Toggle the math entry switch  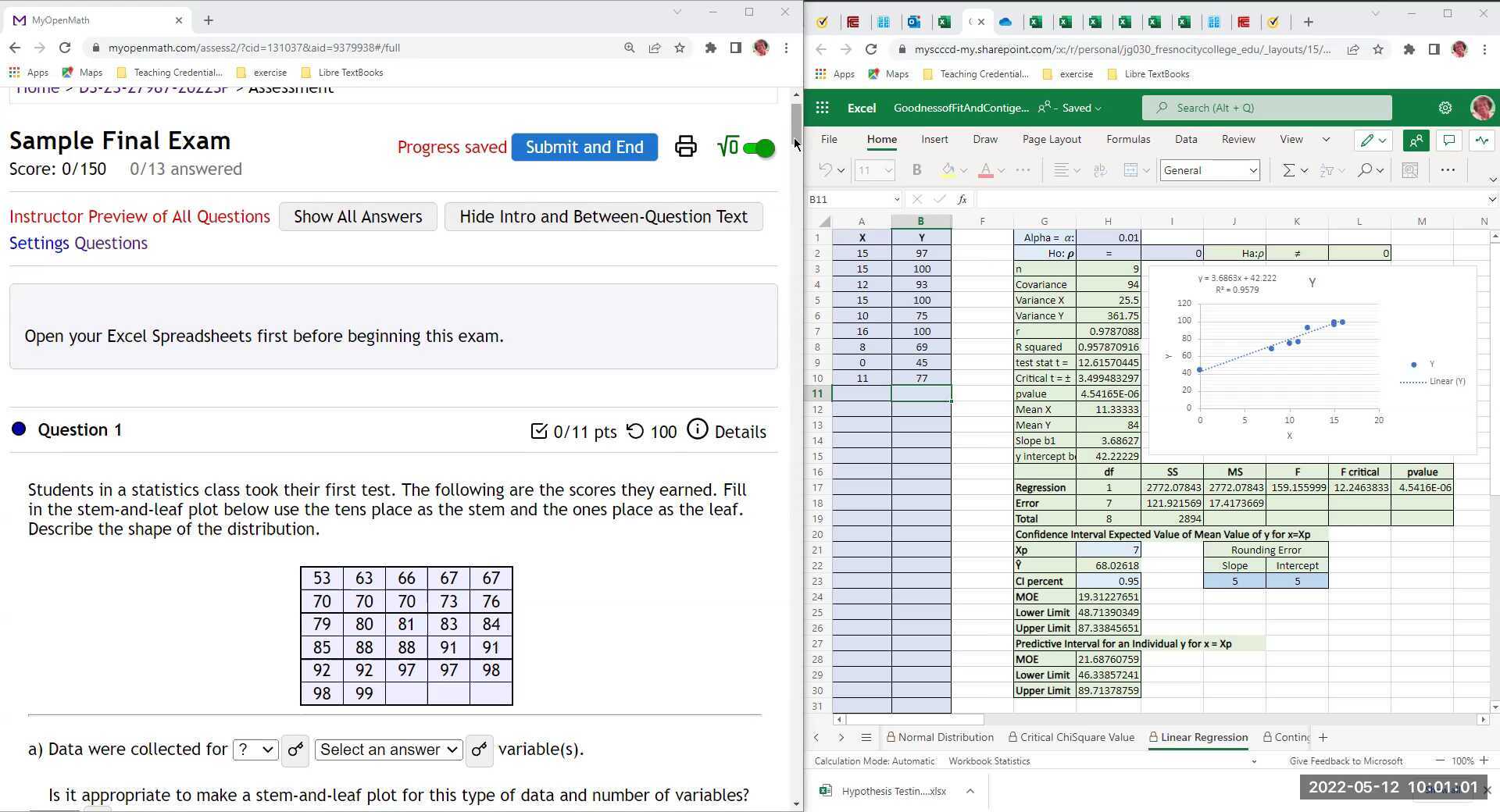[x=757, y=148]
